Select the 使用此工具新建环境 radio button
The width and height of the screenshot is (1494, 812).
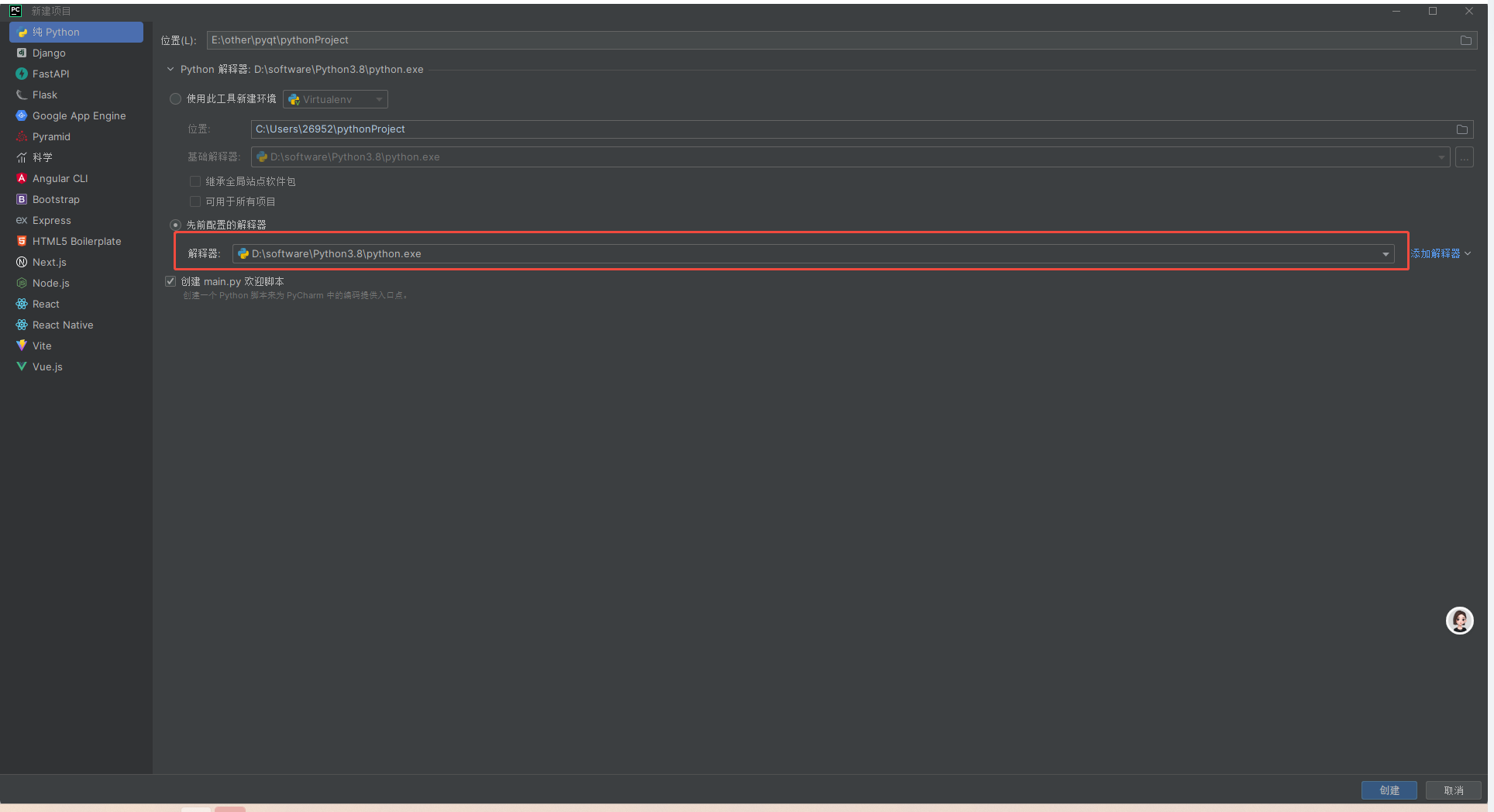(175, 99)
